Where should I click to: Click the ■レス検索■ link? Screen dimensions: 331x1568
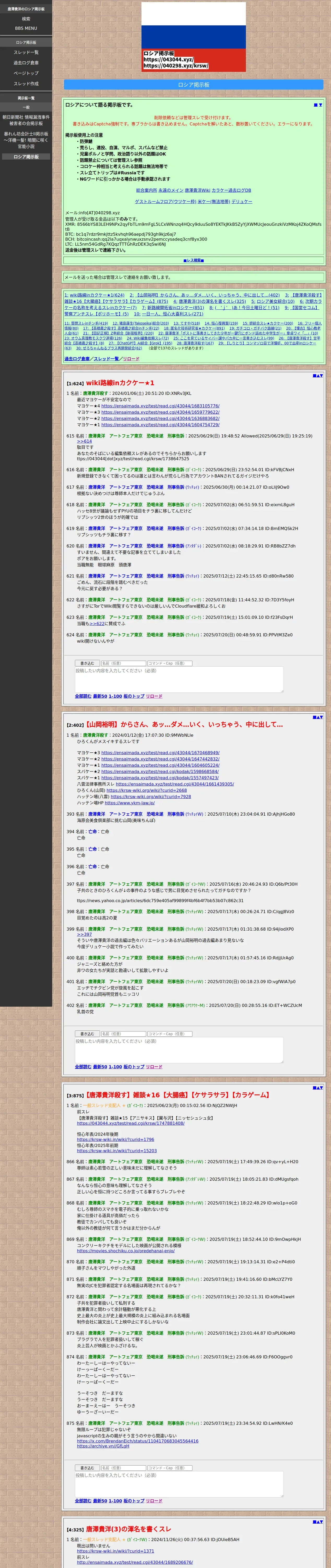point(193,261)
